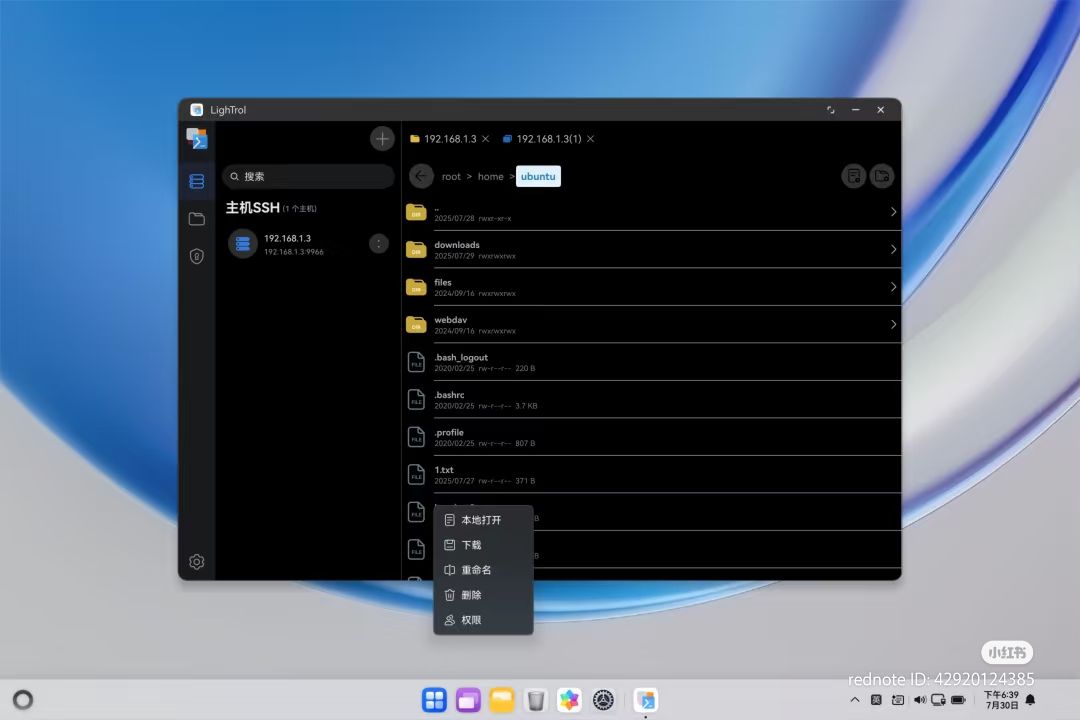
Task: Choose 本地打开 from context menu
Action: click(483, 520)
